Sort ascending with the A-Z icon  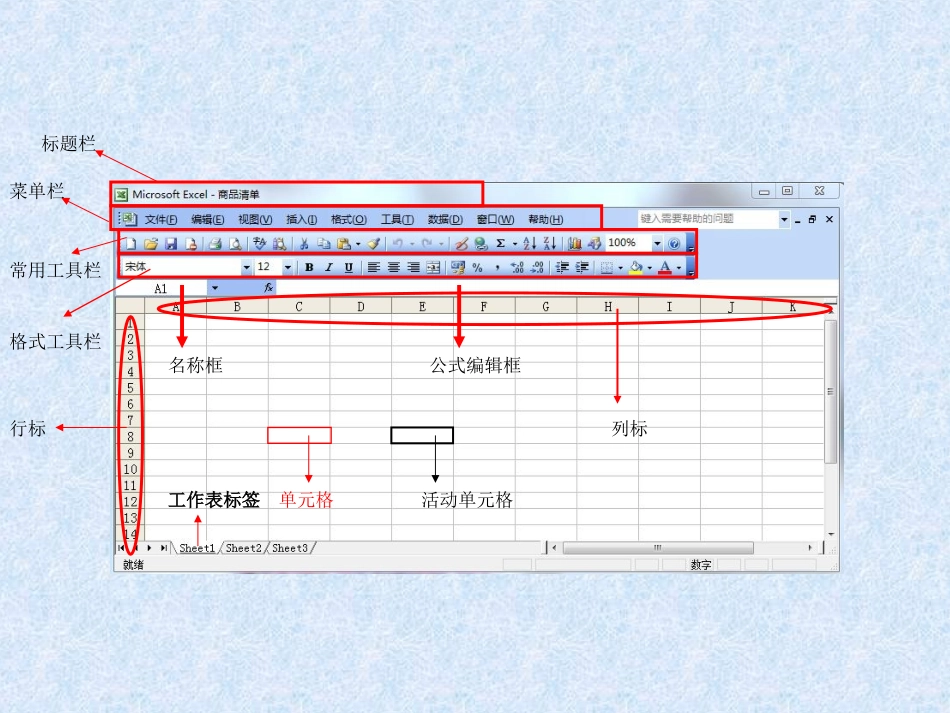pos(530,244)
